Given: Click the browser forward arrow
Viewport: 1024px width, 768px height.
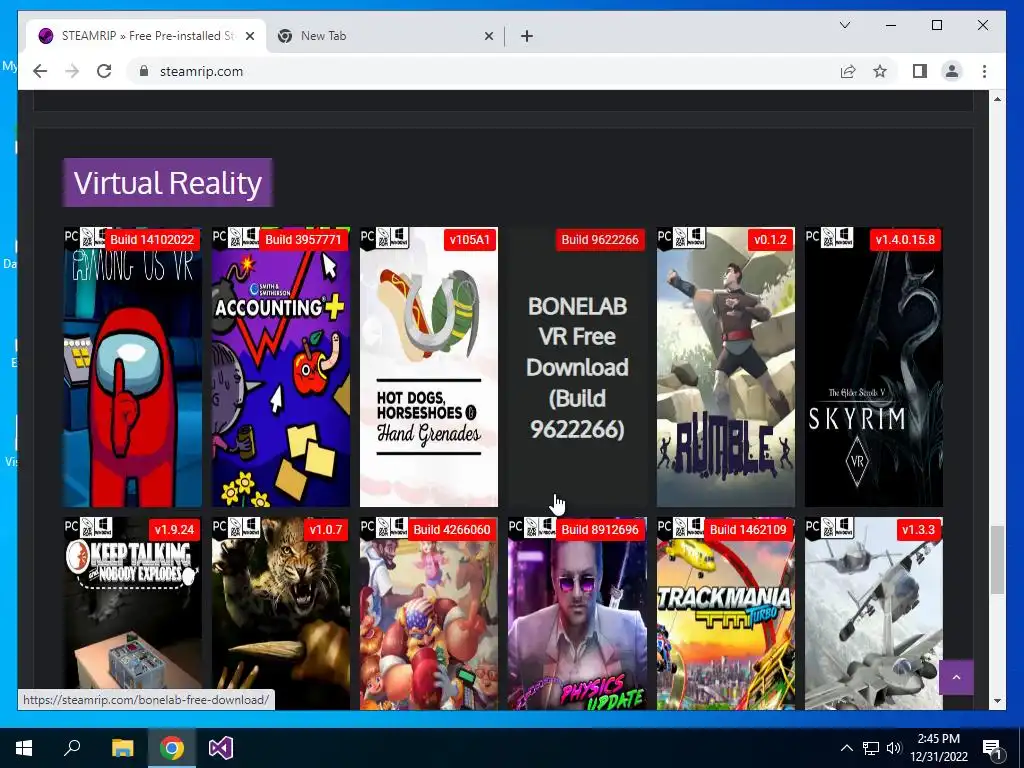Looking at the screenshot, I should (72, 71).
